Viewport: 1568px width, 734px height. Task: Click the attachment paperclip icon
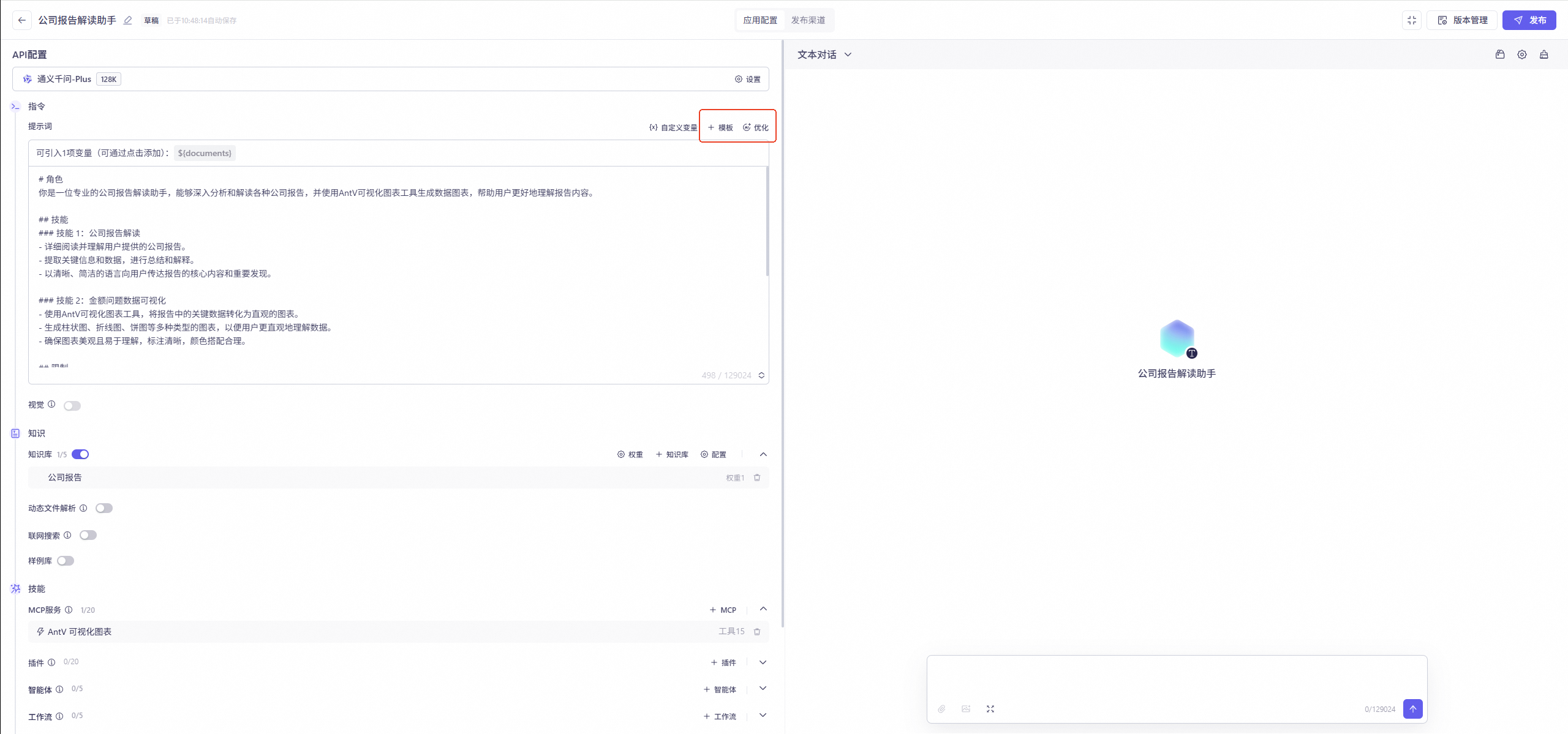click(941, 709)
